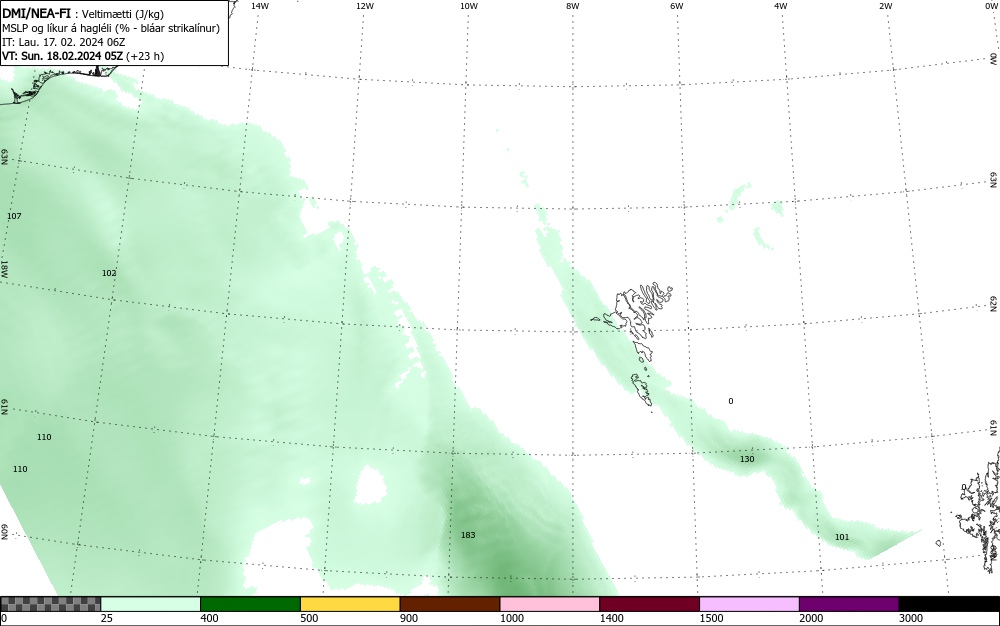Click the 2W longitude label
The width and height of the screenshot is (1000, 626).
pyautogui.click(x=885, y=6)
